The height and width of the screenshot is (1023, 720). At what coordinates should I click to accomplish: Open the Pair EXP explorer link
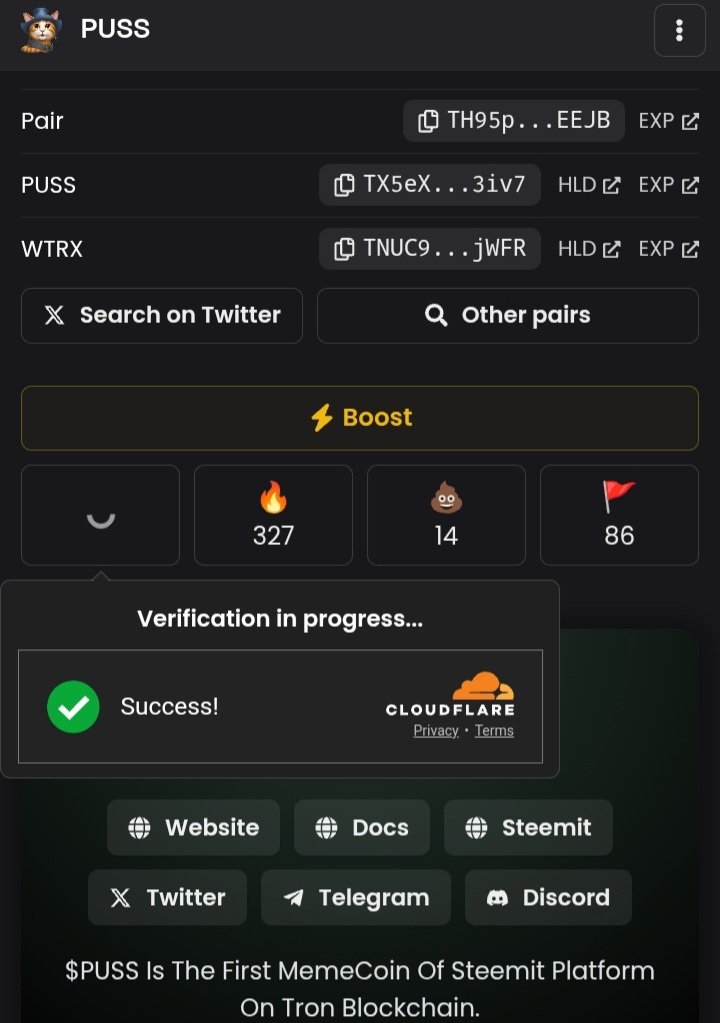[x=669, y=121]
